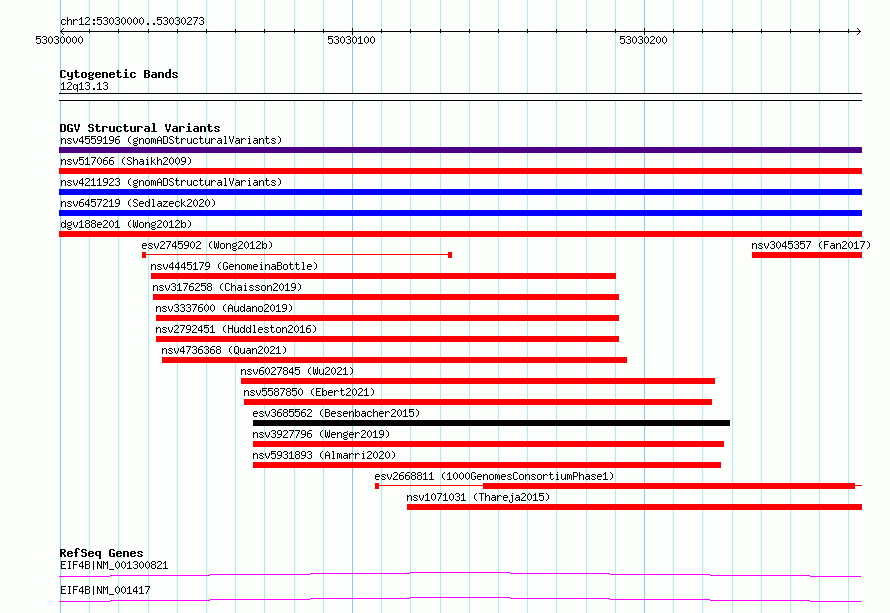Click the magenta EIF4B NM_001417 gene line

[460, 599]
